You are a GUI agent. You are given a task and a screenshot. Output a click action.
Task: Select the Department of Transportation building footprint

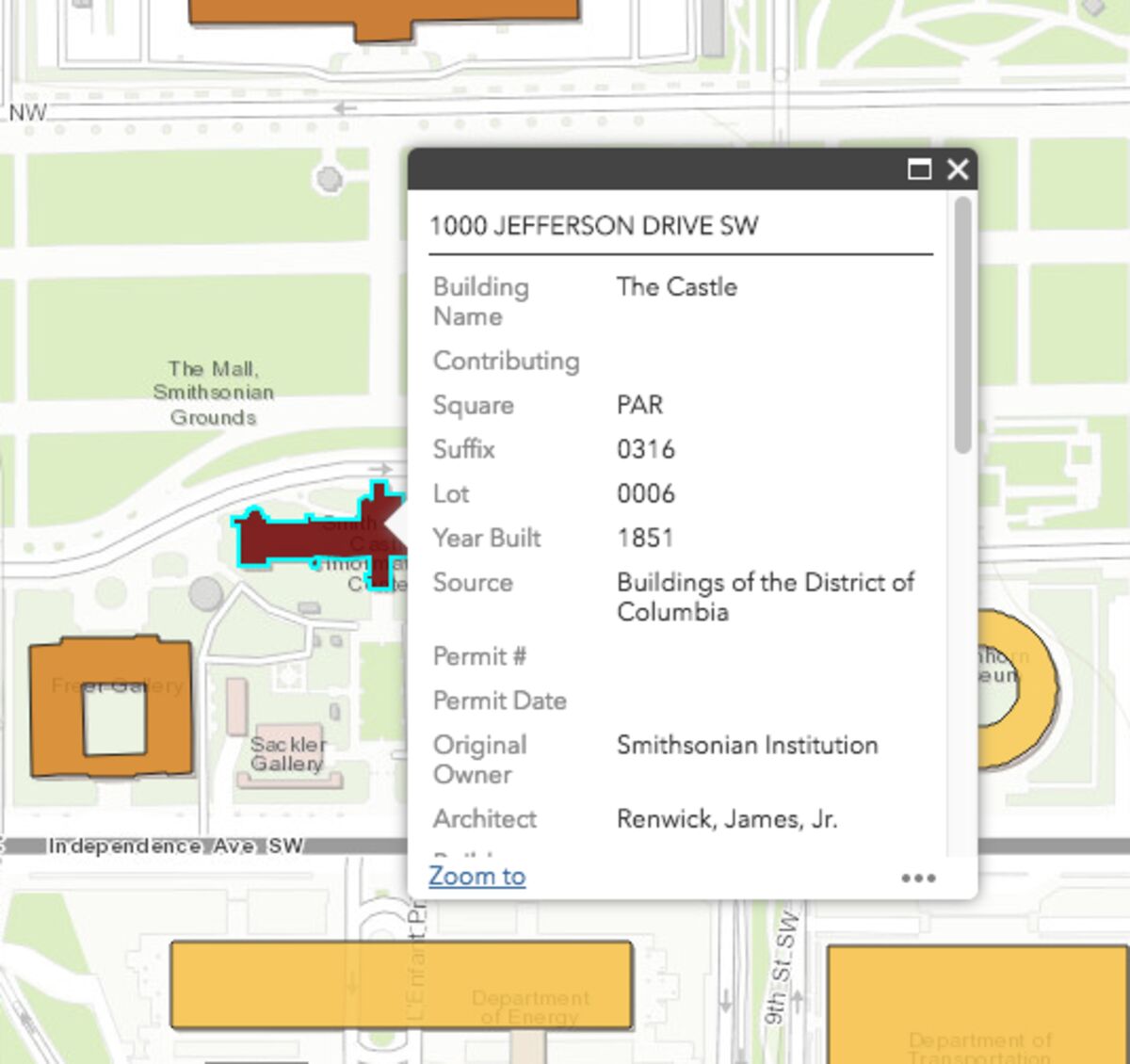(x=978, y=1004)
